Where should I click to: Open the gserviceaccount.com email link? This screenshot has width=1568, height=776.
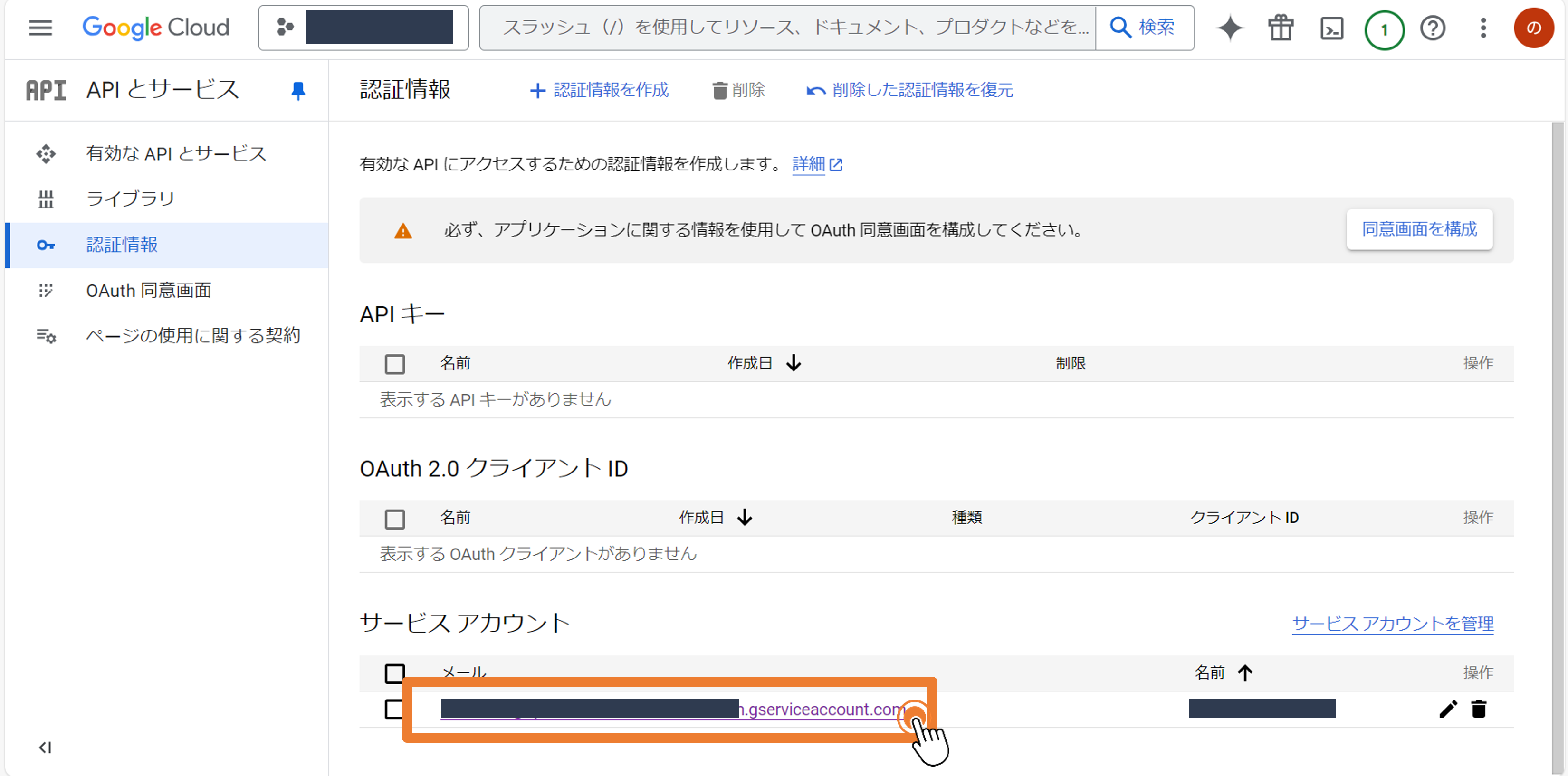click(673, 710)
